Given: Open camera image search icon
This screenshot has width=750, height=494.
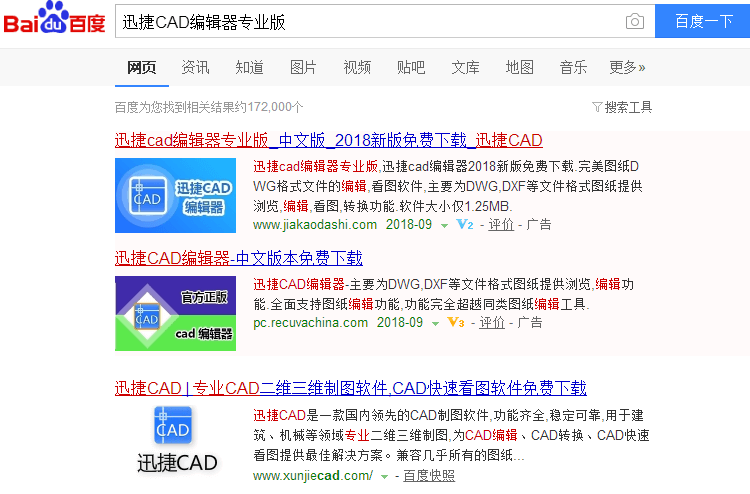Looking at the screenshot, I should (x=635, y=22).
